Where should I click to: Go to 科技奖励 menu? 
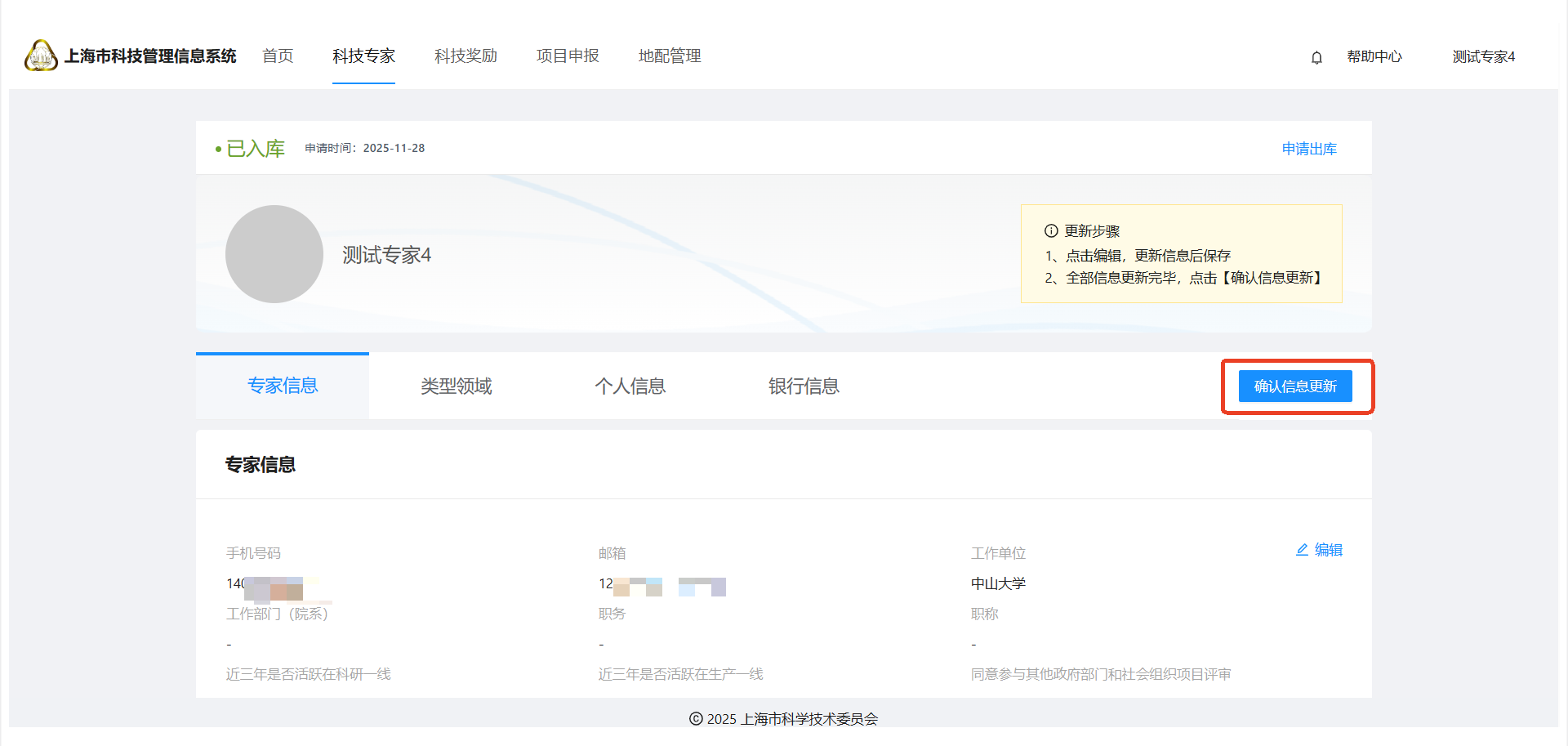[465, 56]
